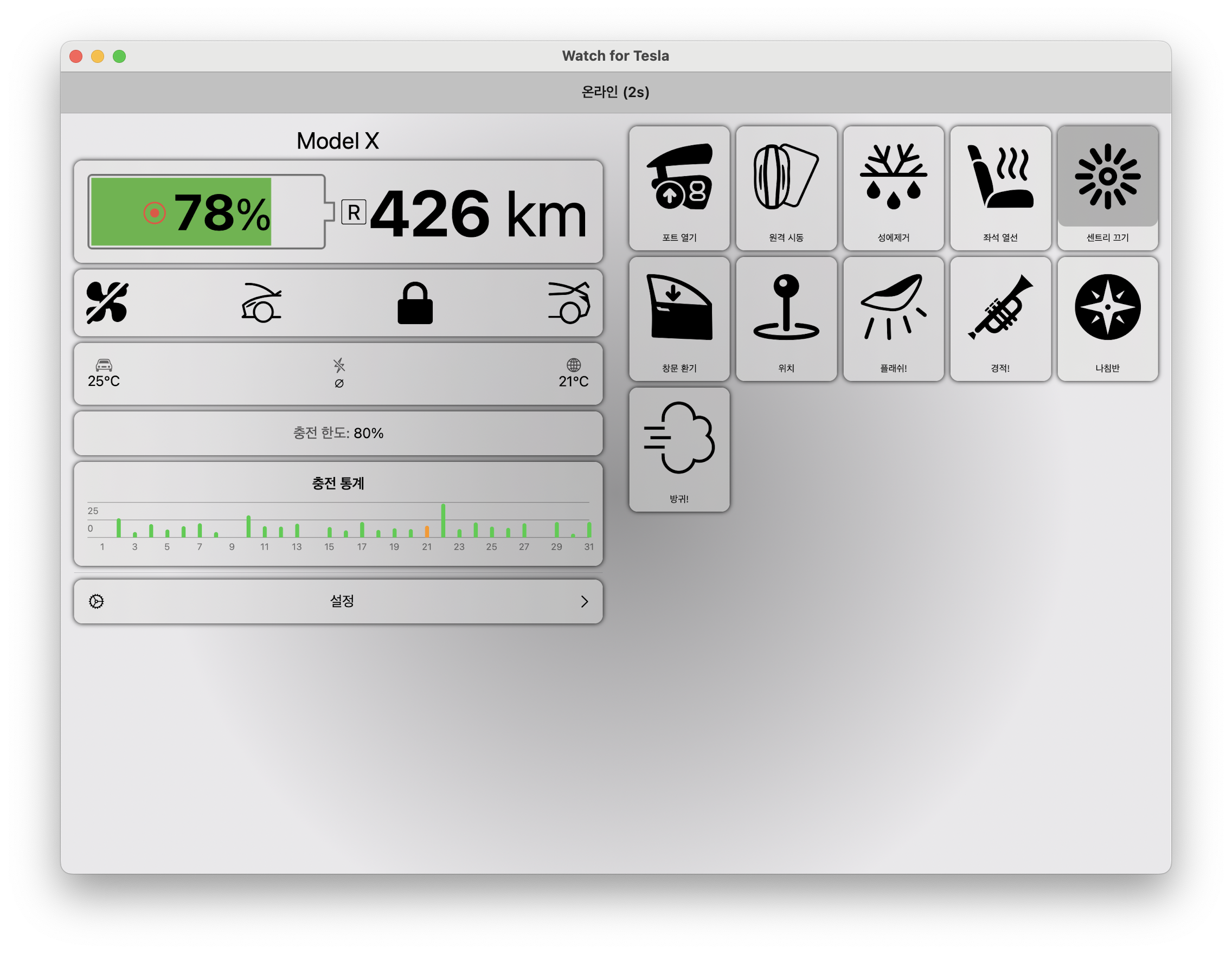The height and width of the screenshot is (954, 1232).
Task: Turn on seat heater (좌석 열선)
Action: (1000, 188)
